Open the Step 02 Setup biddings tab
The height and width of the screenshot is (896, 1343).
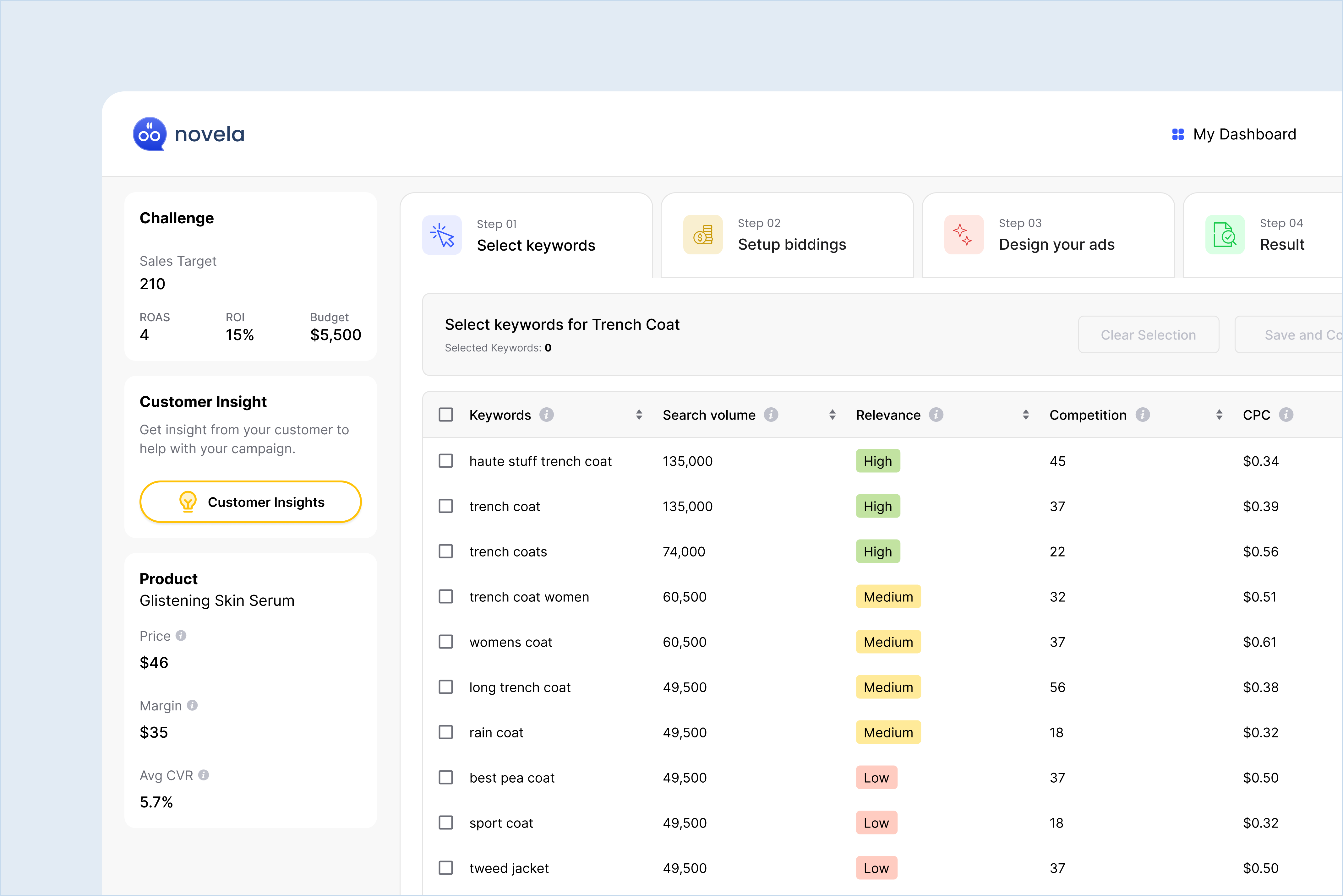click(787, 236)
